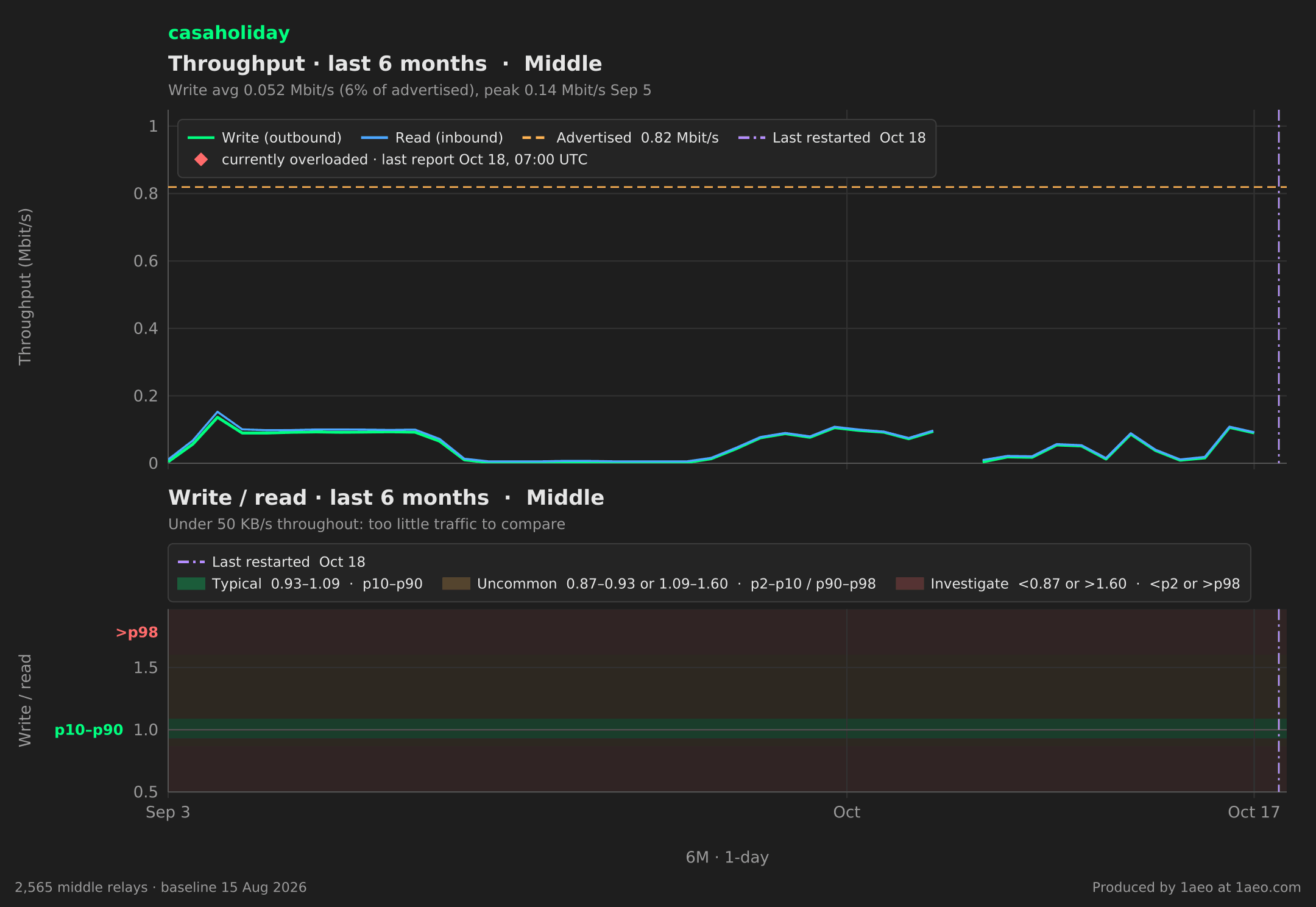Click the Uncommon 0.87–0.93 or 1.09–1.60 label
This screenshot has width=1316, height=907.
pos(676,584)
